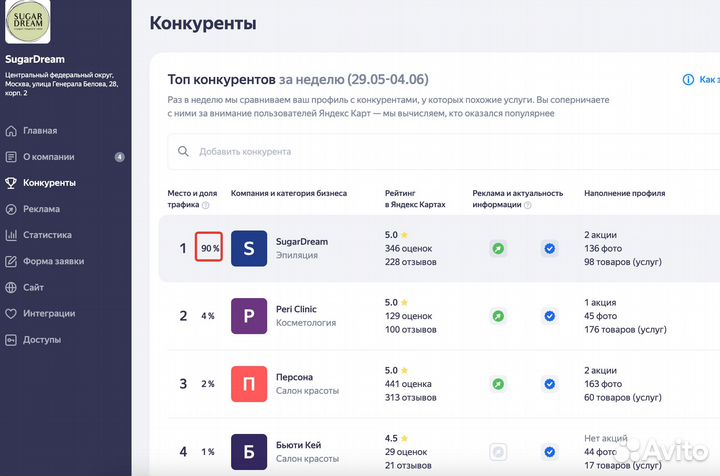The image size is (720, 476).
Task: Click the Компания и категория бизнеса header
Action: [289, 193]
